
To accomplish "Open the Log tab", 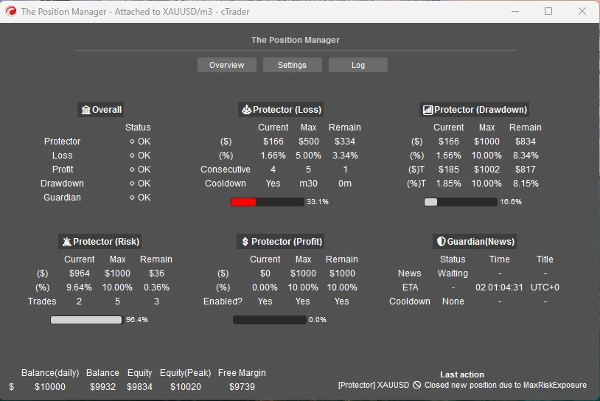I will point(358,65).
